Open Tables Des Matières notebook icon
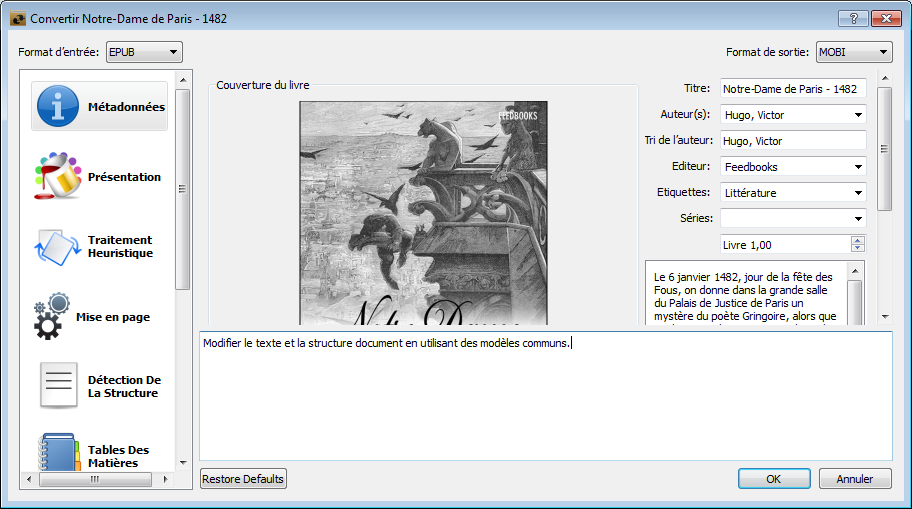 tap(58, 452)
